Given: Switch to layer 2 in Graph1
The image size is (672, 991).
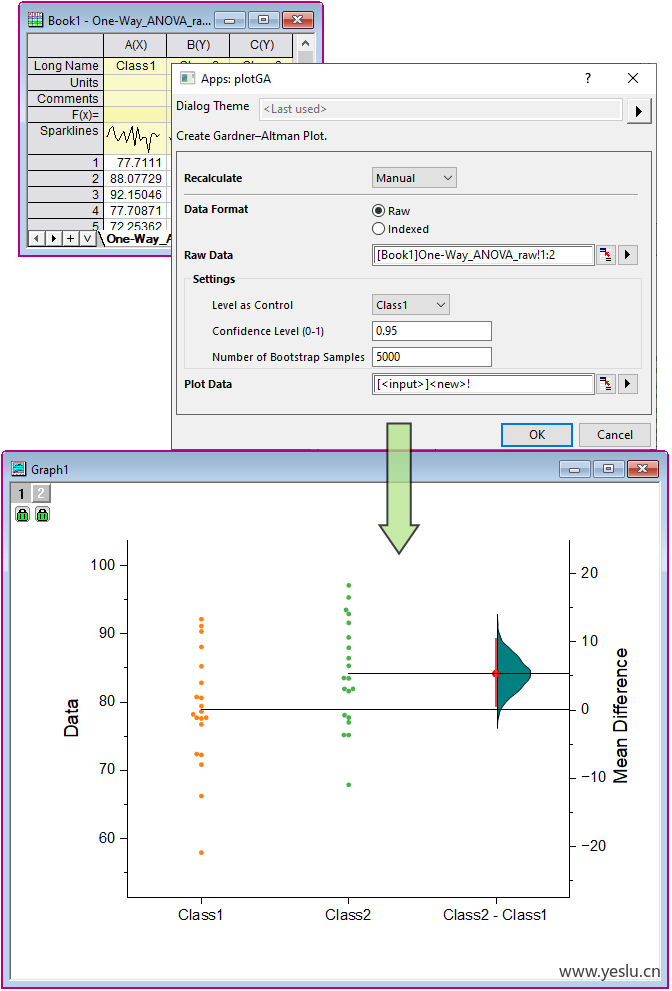Looking at the screenshot, I should tap(40, 493).
